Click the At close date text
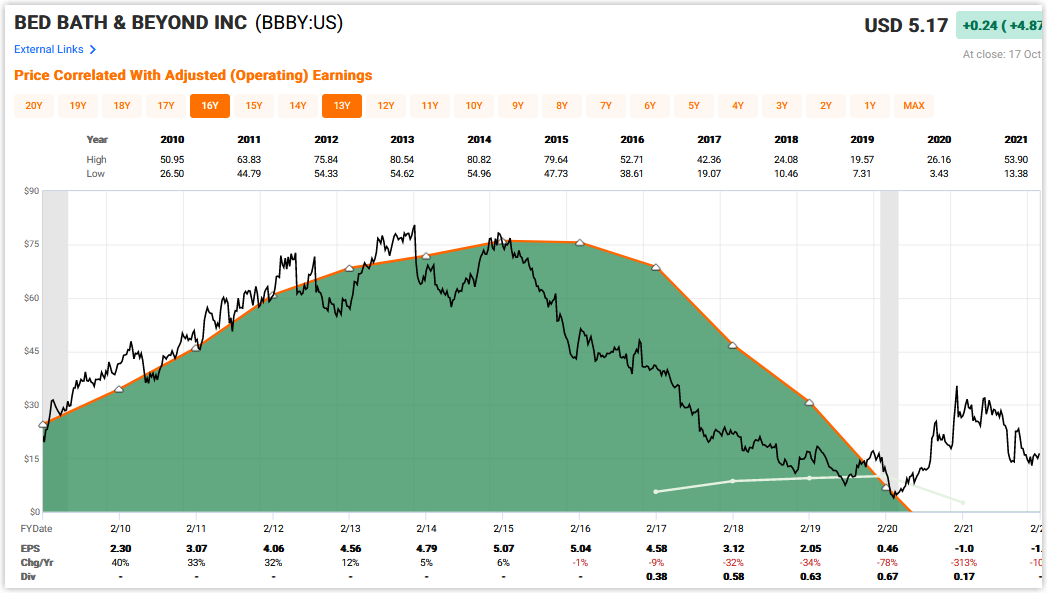Screen dimensions: 1048x594 1001,54
